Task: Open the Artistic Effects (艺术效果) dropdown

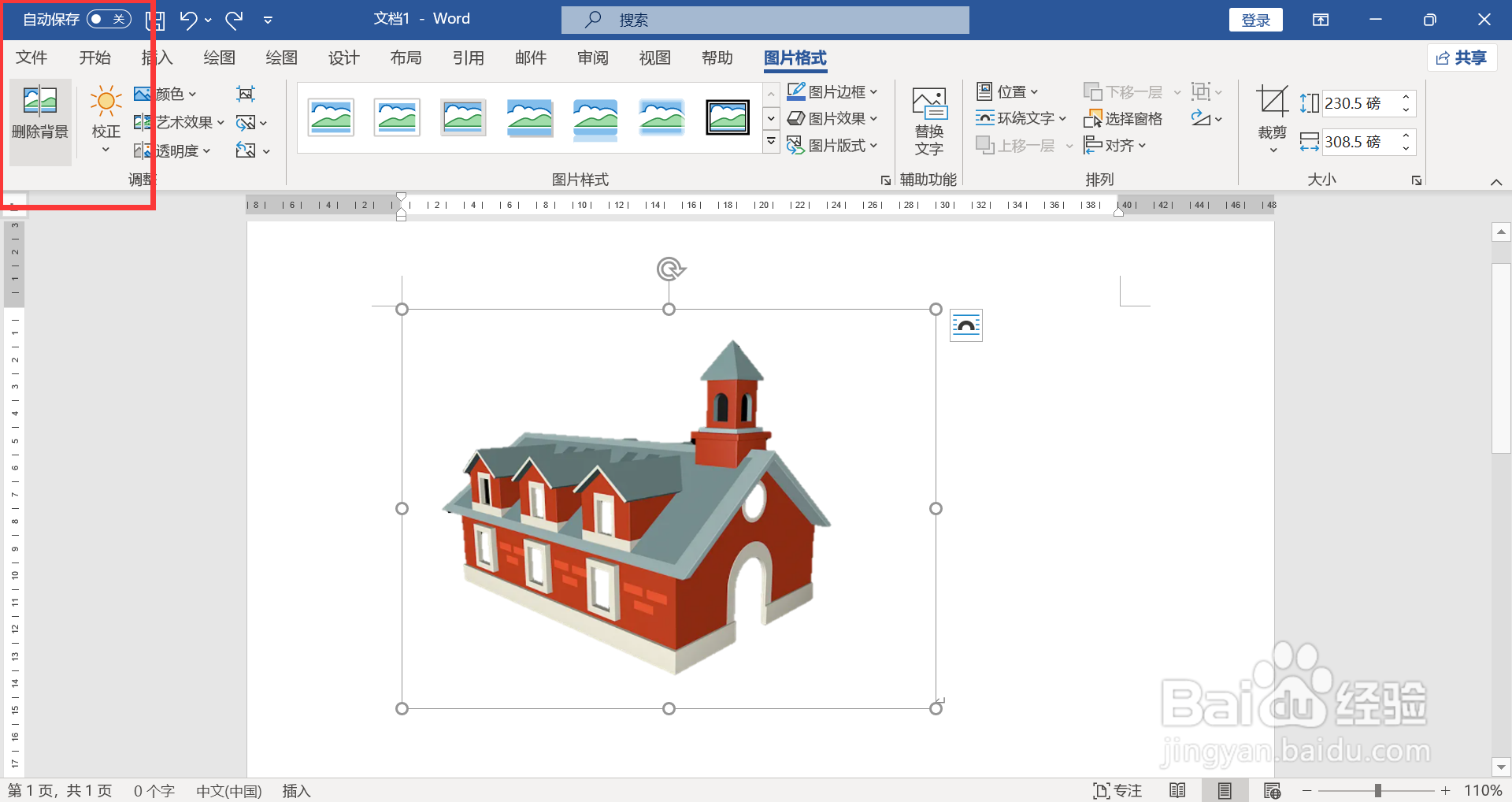Action: click(x=180, y=122)
